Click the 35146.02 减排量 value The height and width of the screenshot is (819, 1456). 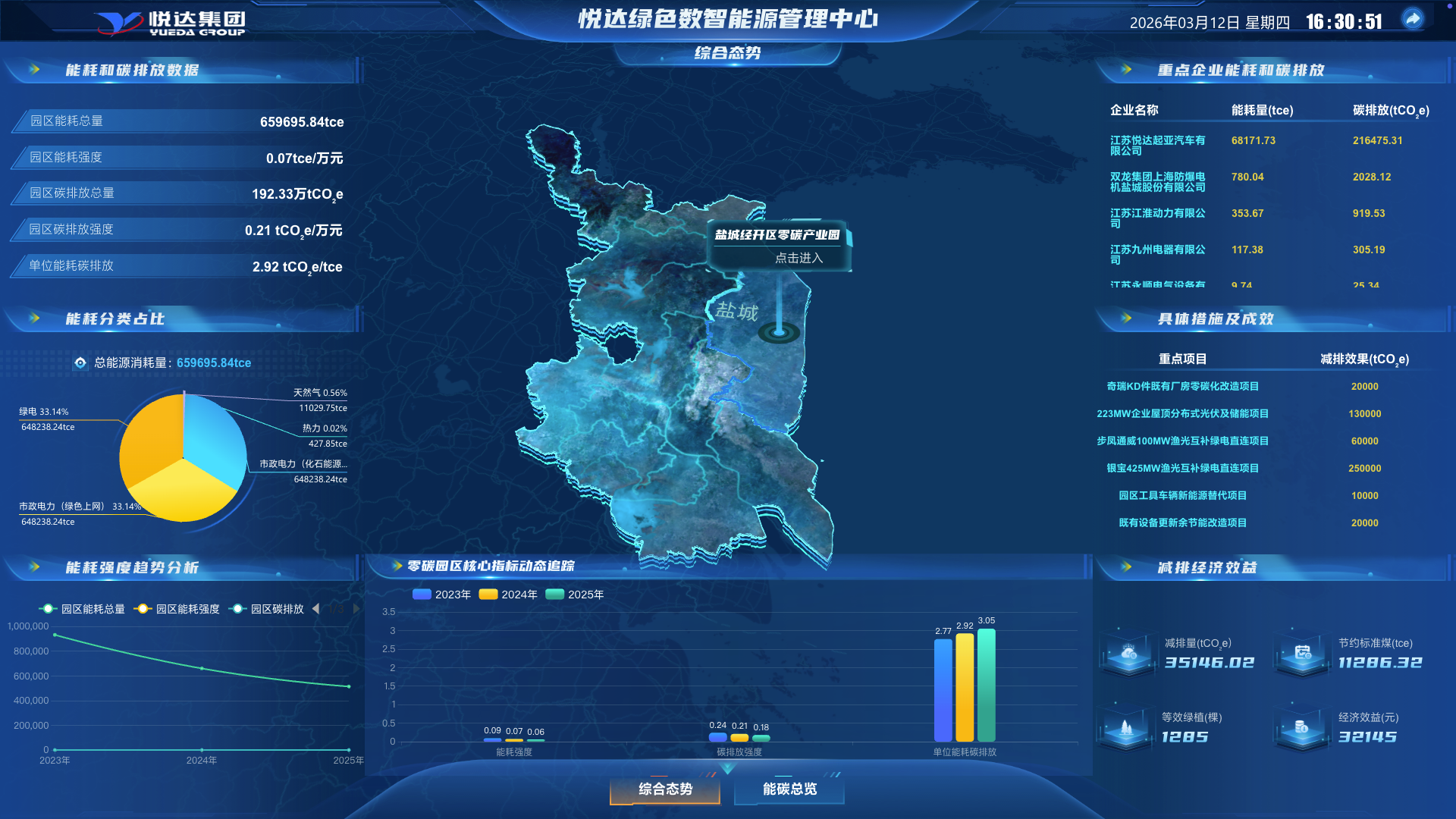(x=1210, y=663)
